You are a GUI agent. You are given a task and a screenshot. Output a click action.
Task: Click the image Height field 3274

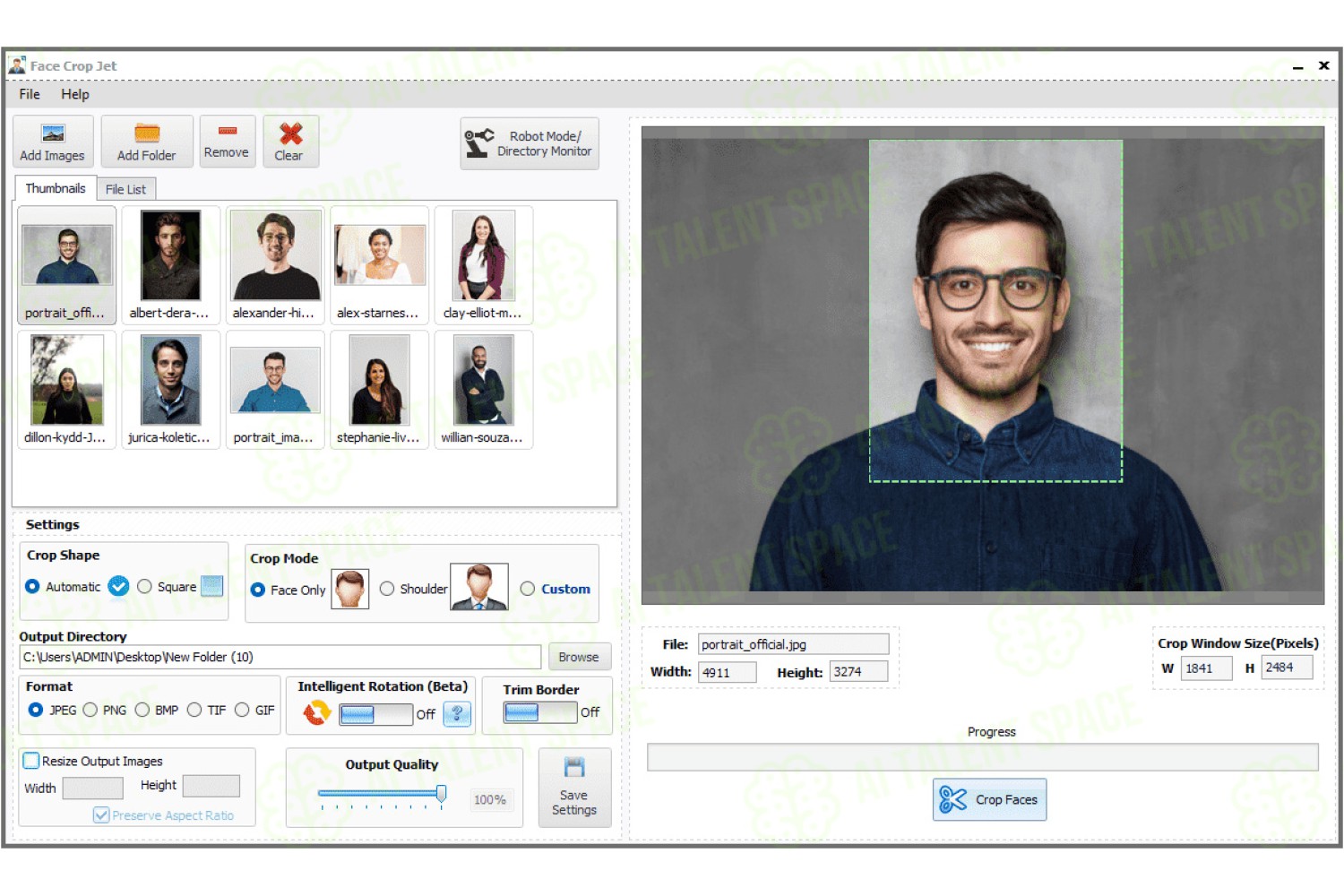858,671
